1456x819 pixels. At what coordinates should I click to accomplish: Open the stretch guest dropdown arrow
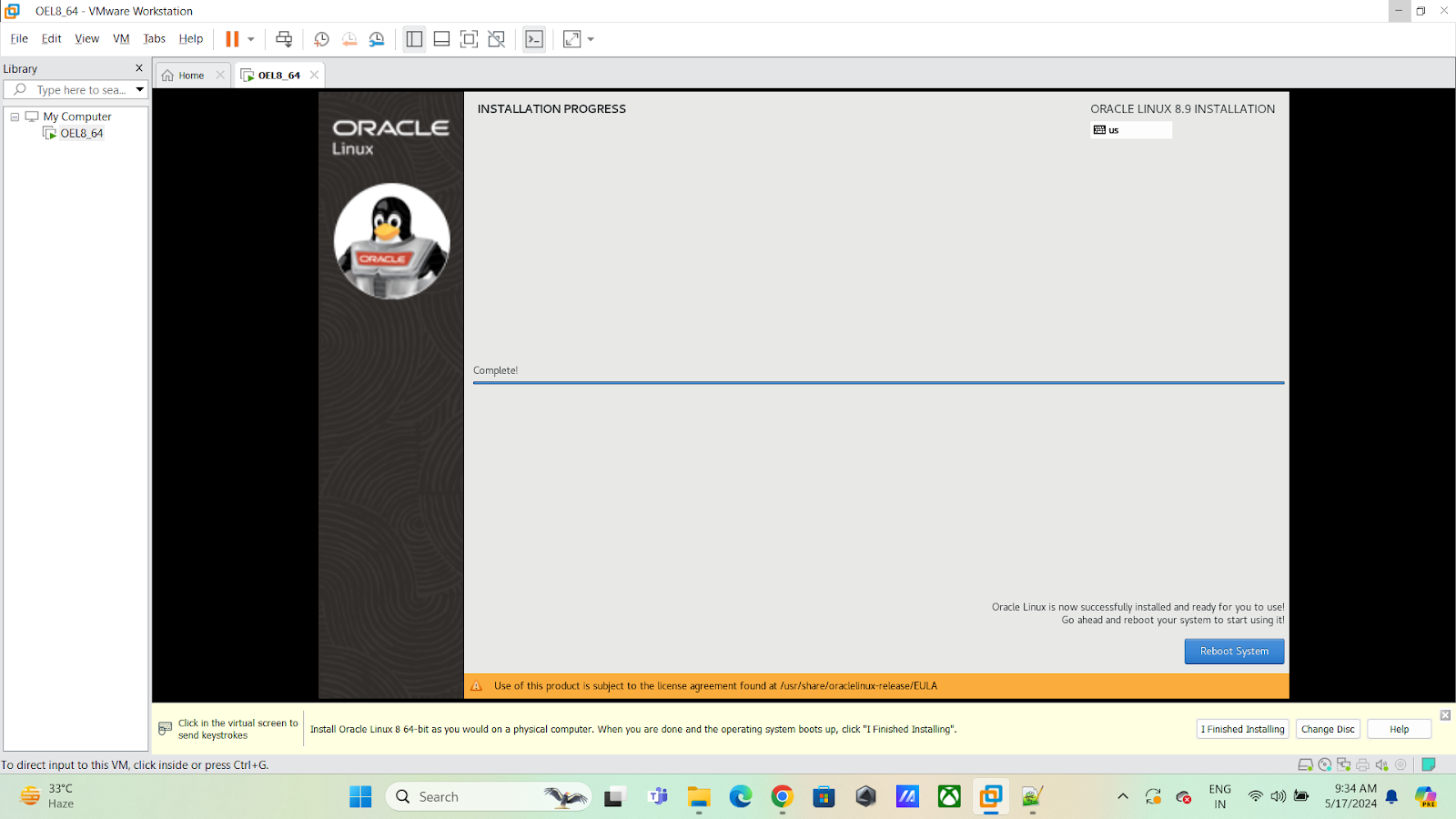click(x=591, y=39)
